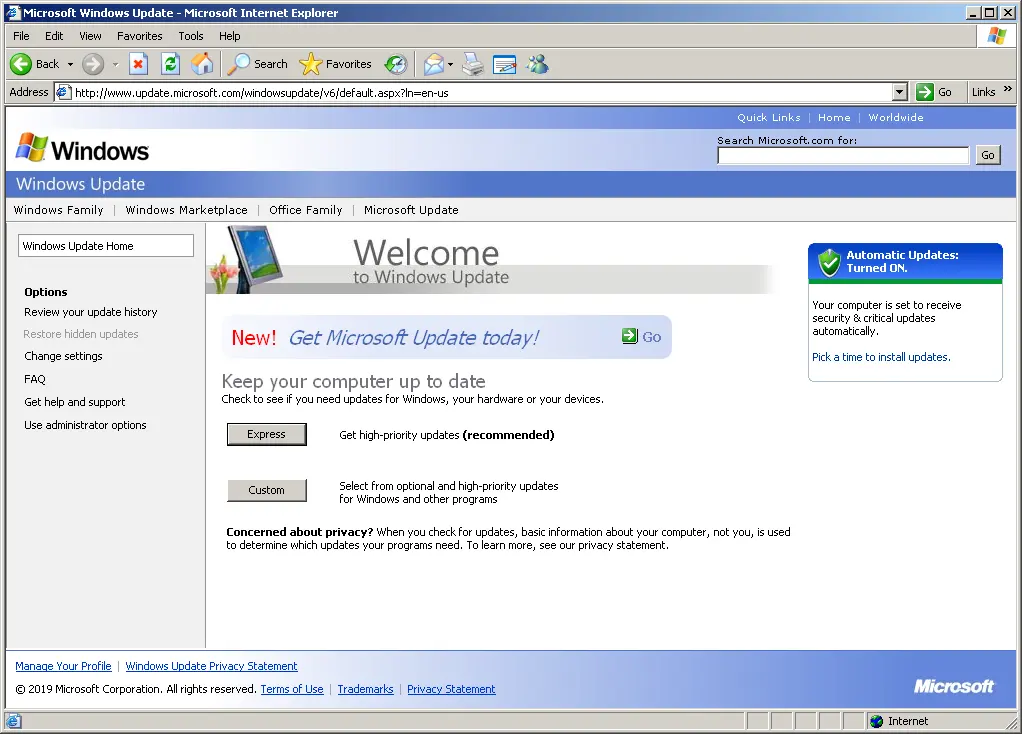This screenshot has height=734, width=1022.
Task: Click the Back arrow icon
Action: coord(21,64)
